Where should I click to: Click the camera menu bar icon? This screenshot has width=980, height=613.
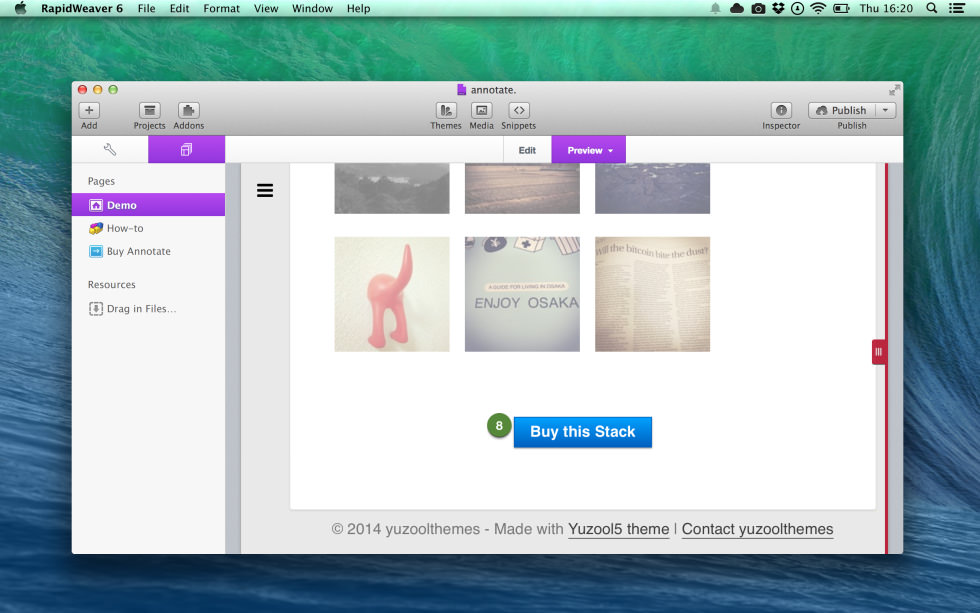(758, 8)
